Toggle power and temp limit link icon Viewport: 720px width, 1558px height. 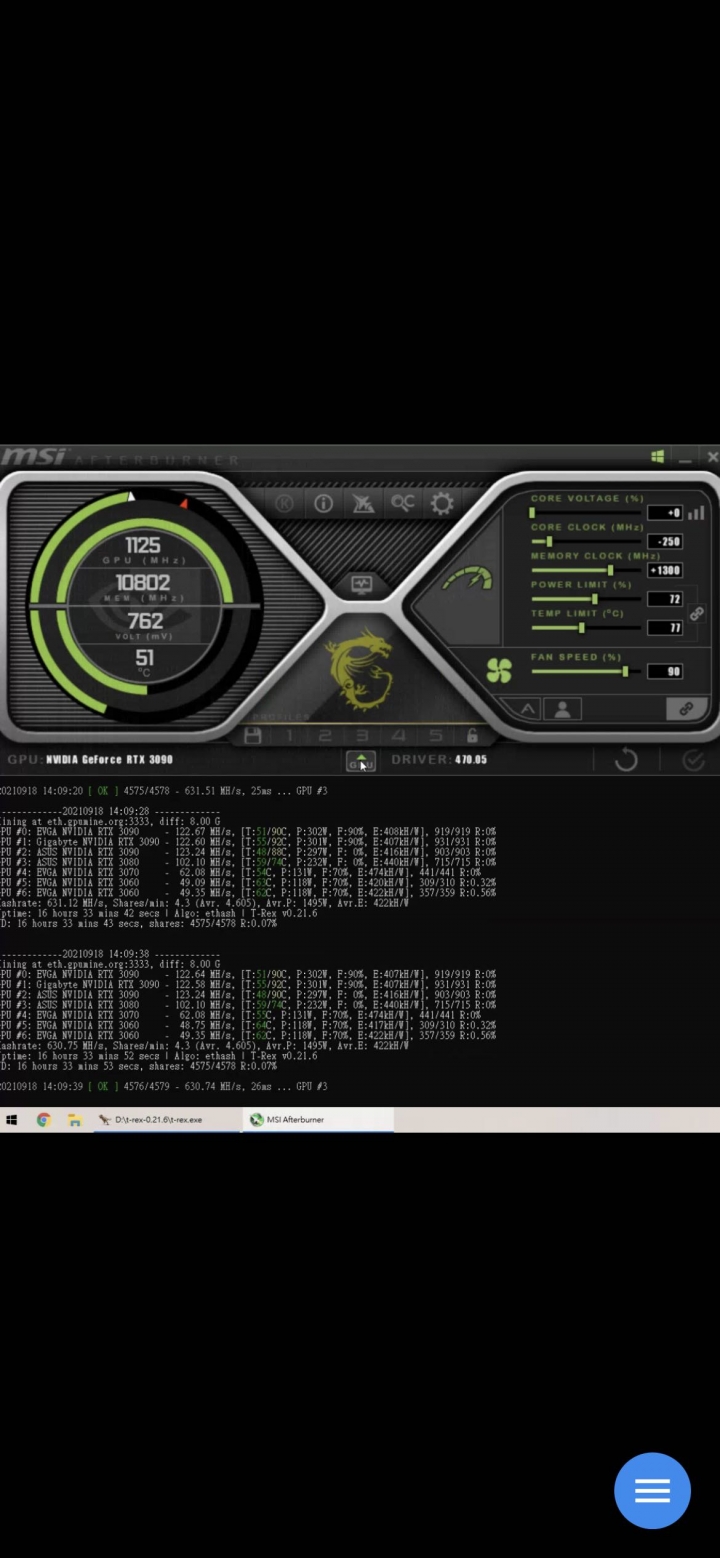pos(697,613)
